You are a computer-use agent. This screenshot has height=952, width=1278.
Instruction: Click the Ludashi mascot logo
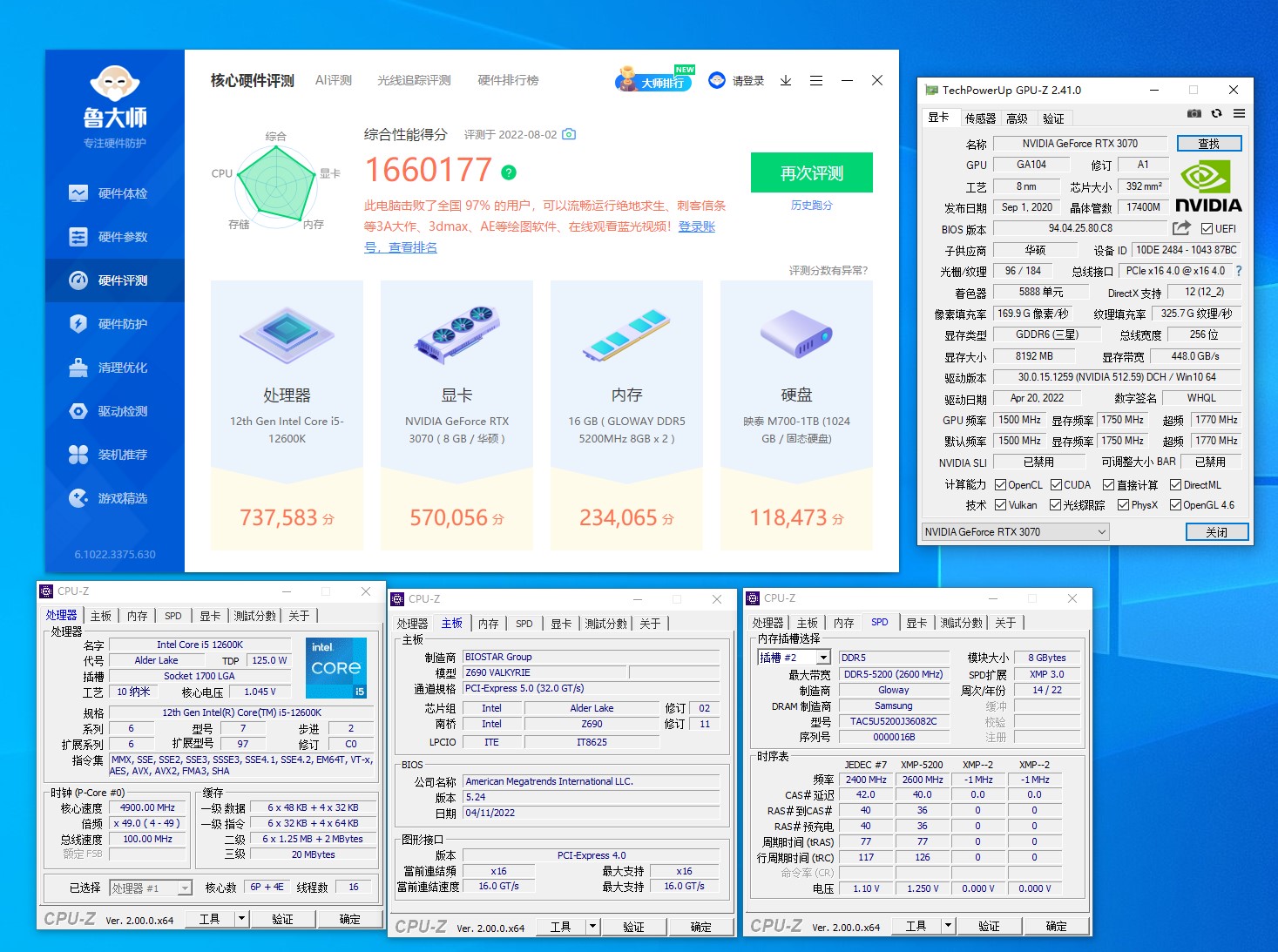[115, 84]
